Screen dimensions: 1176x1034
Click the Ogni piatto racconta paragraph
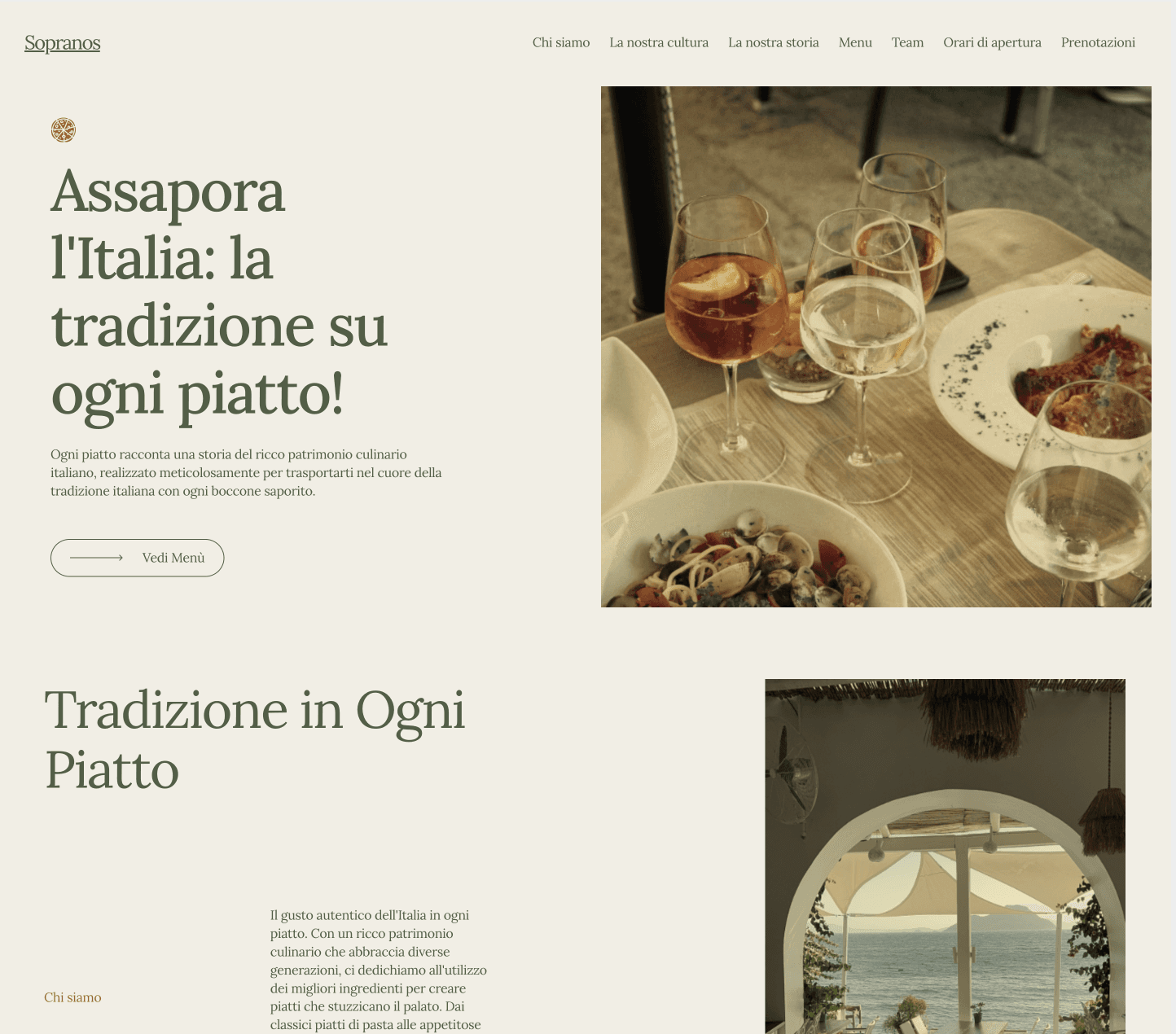pyautogui.click(x=246, y=473)
